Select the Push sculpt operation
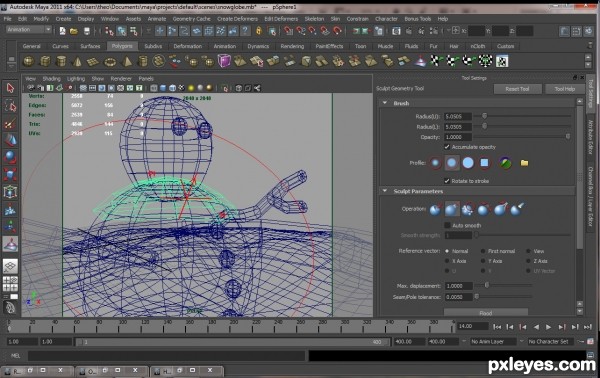Viewport: 600px width, 378px height. [435, 209]
